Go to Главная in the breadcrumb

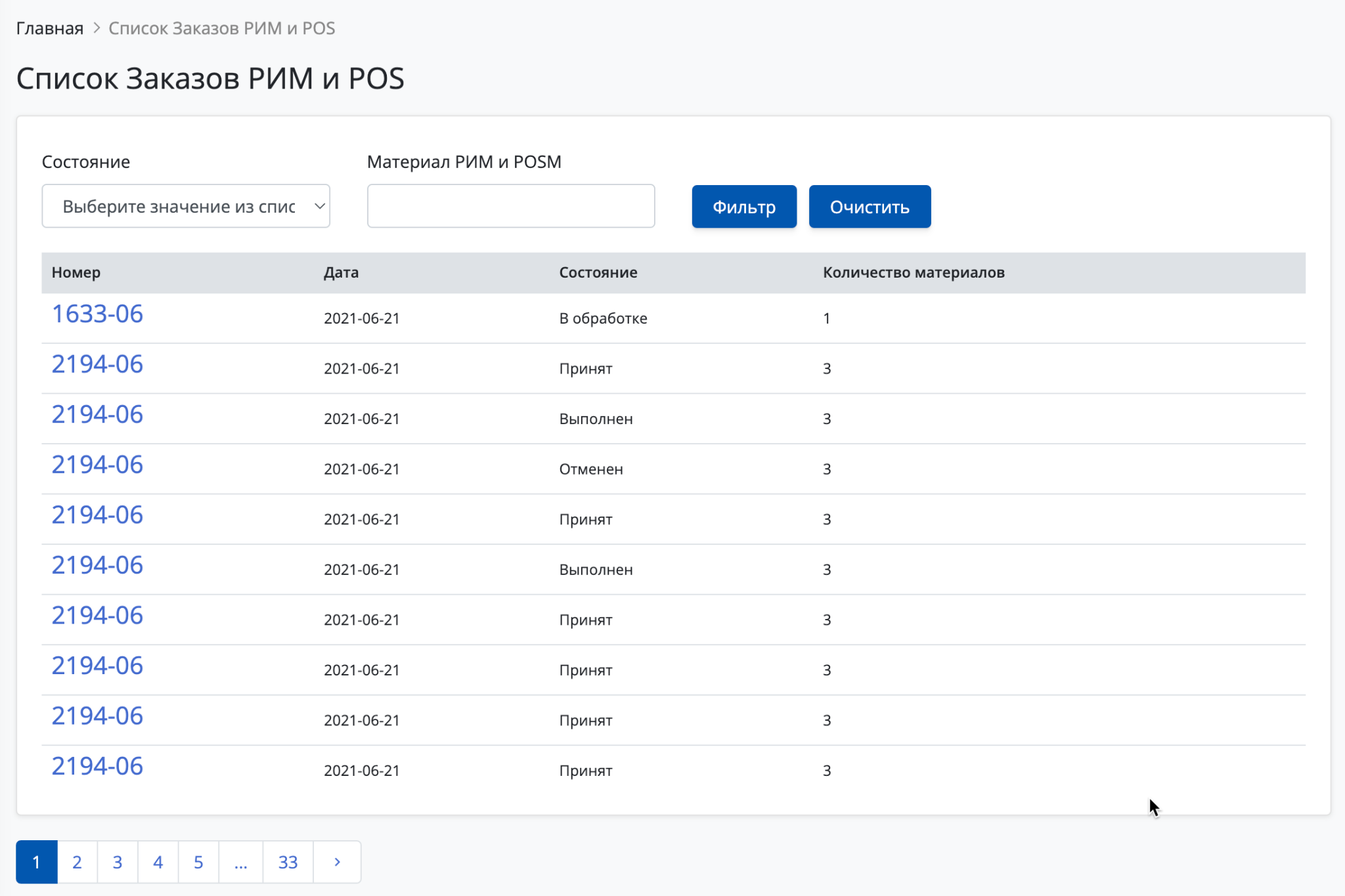point(50,28)
